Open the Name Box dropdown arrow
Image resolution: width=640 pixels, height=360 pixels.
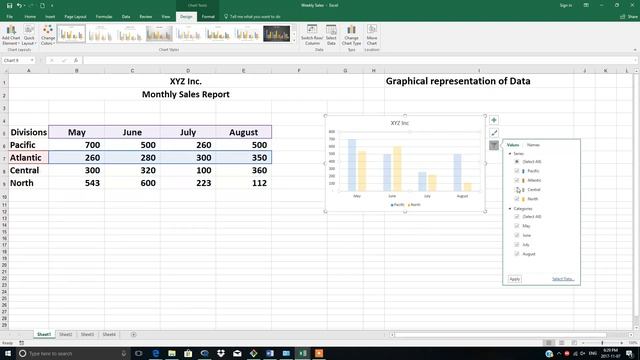(32, 60)
